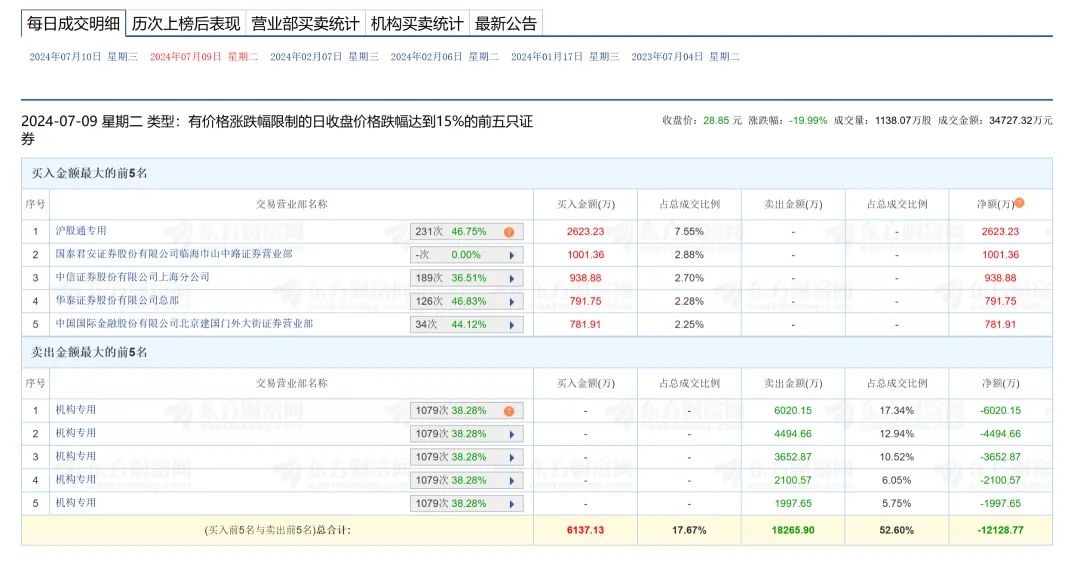Open 机构专用 link in sell row 2

coord(76,434)
